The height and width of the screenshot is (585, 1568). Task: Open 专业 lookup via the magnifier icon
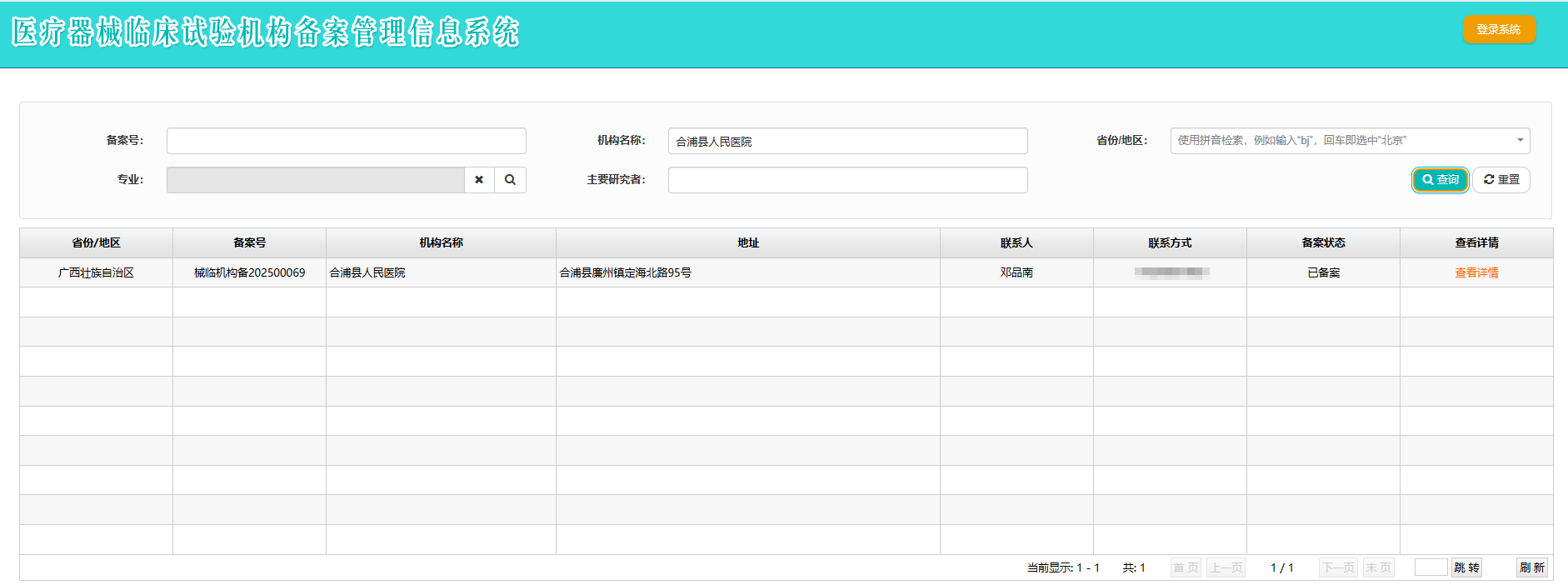[x=510, y=180]
